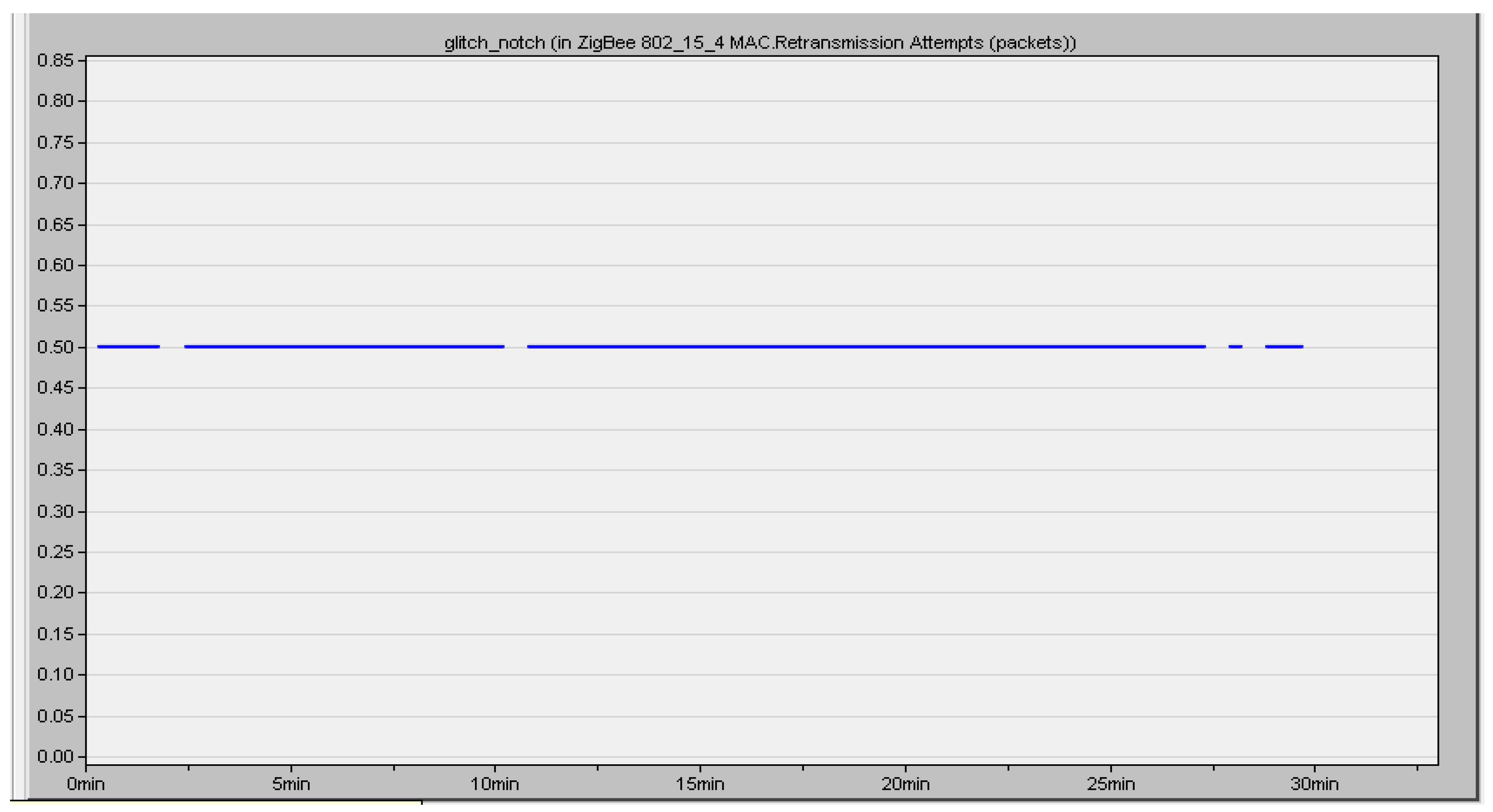Click the 0.25 y-axis label
The height and width of the screenshot is (812, 1493).
[x=55, y=552]
